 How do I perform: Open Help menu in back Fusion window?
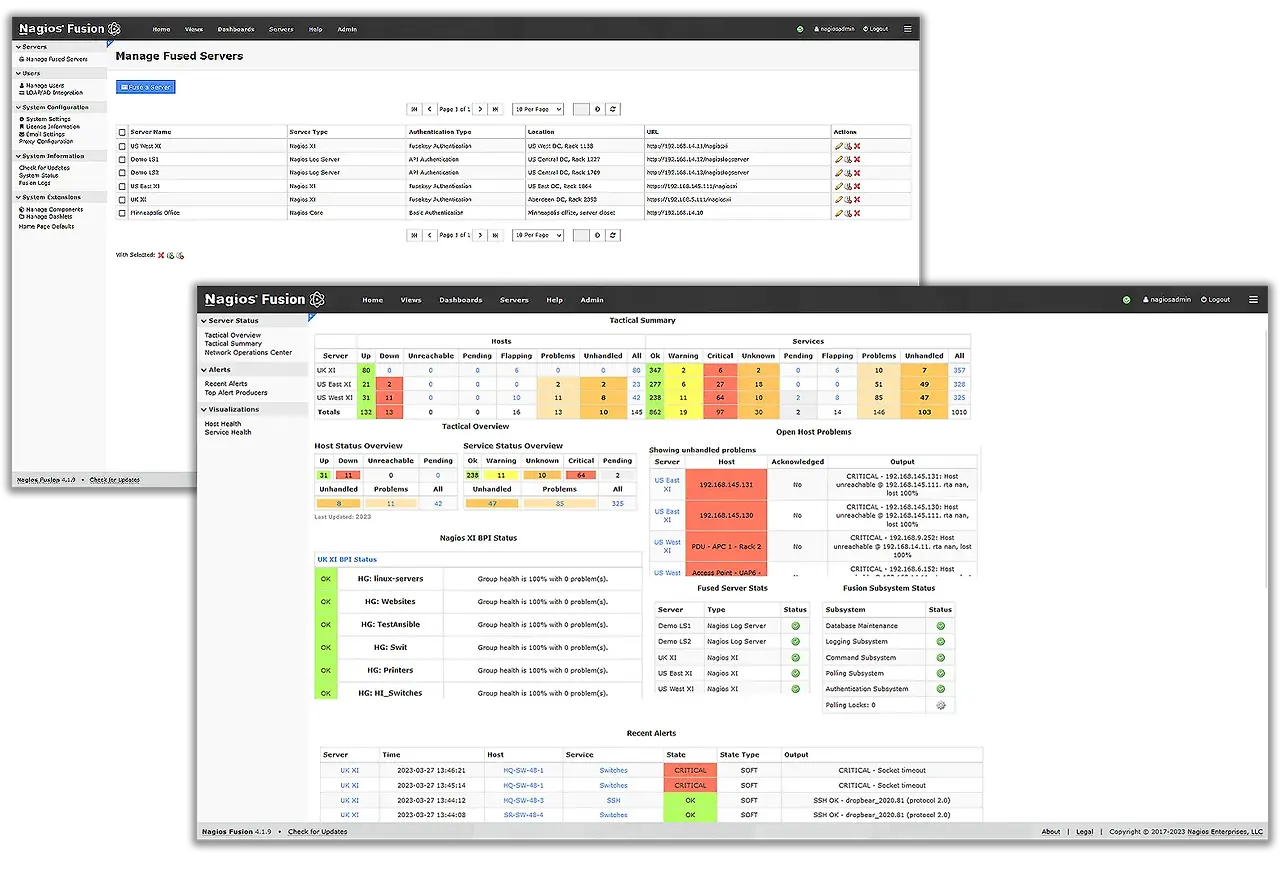(316, 29)
